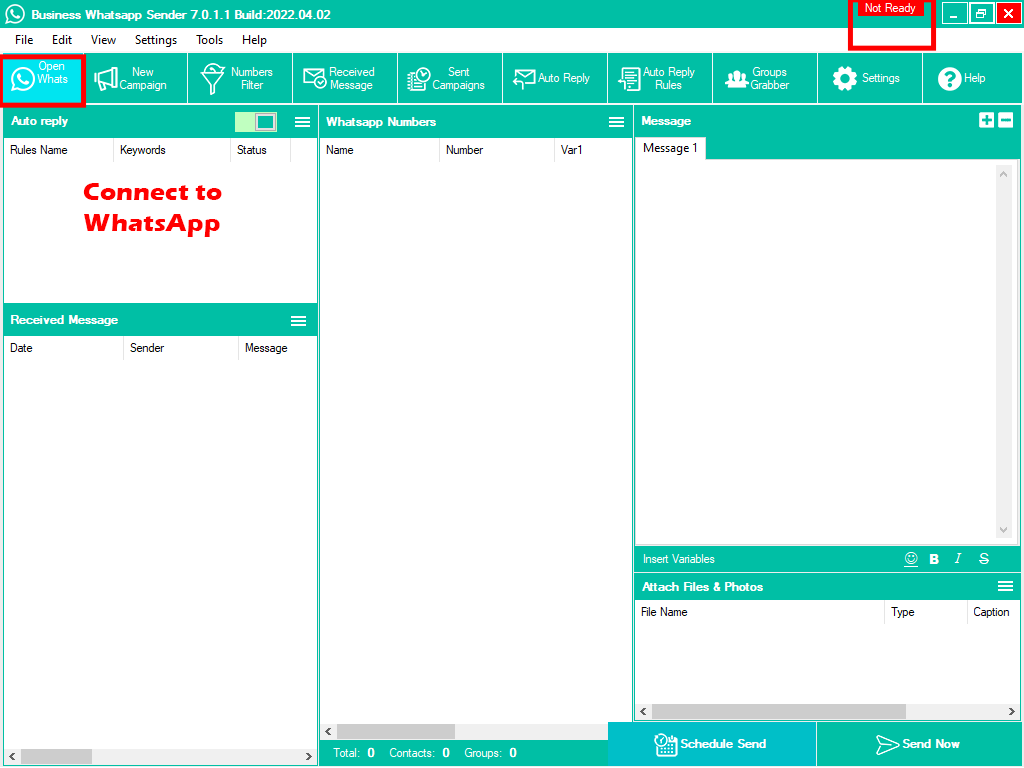Click inside the Message 1 text area
The width and height of the screenshot is (1024, 768).
(x=816, y=353)
